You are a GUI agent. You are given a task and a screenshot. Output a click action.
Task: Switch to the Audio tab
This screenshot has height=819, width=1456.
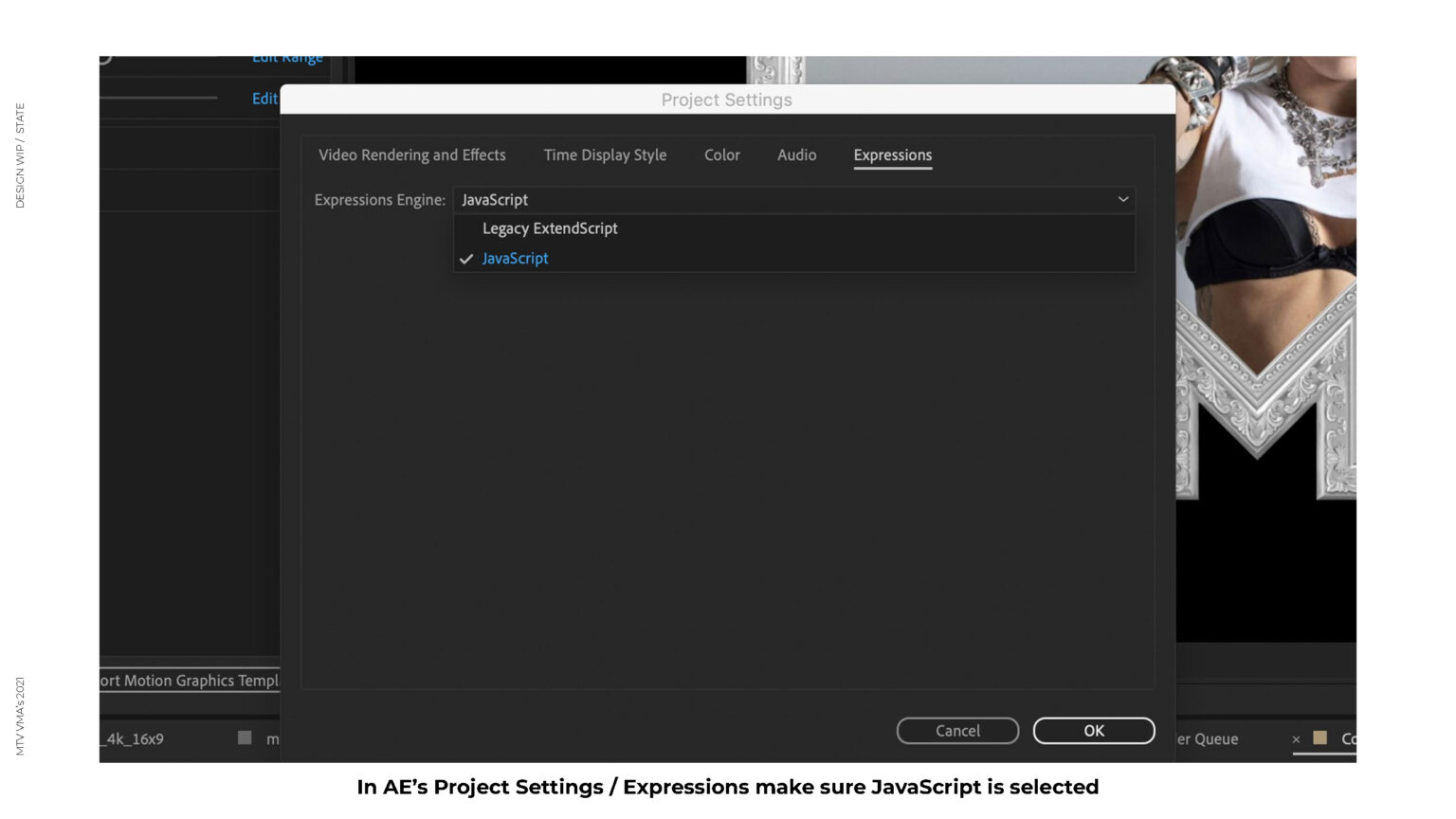coord(796,155)
